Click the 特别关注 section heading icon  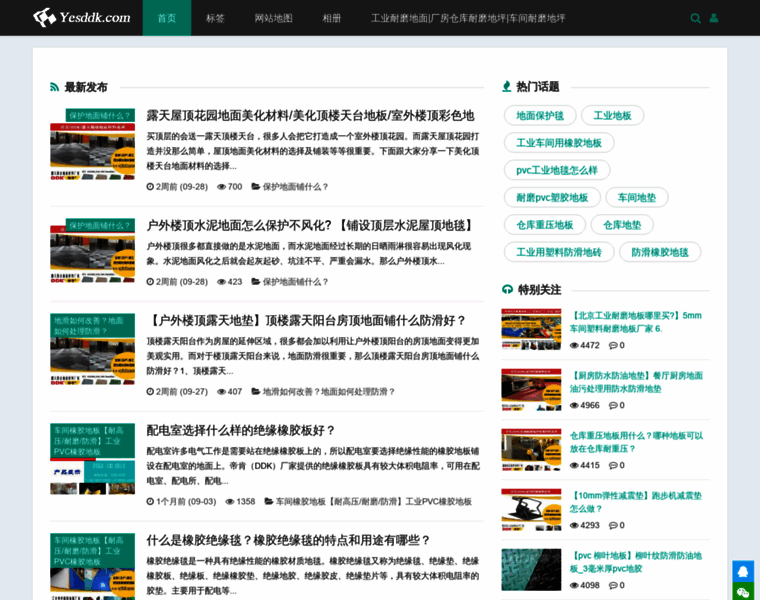pyautogui.click(x=507, y=290)
